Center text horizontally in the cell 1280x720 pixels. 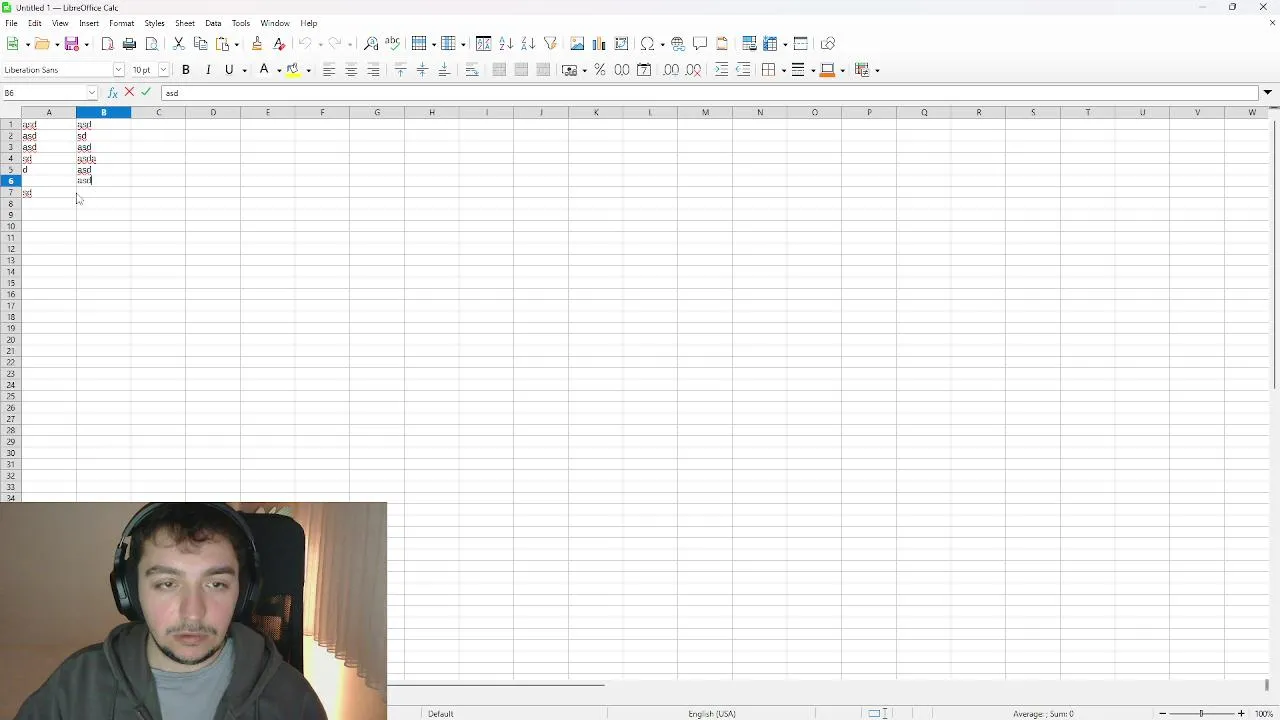[351, 70]
